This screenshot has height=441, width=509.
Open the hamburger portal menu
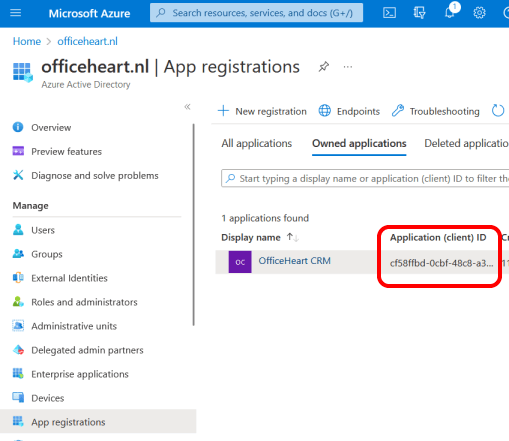click(16, 13)
